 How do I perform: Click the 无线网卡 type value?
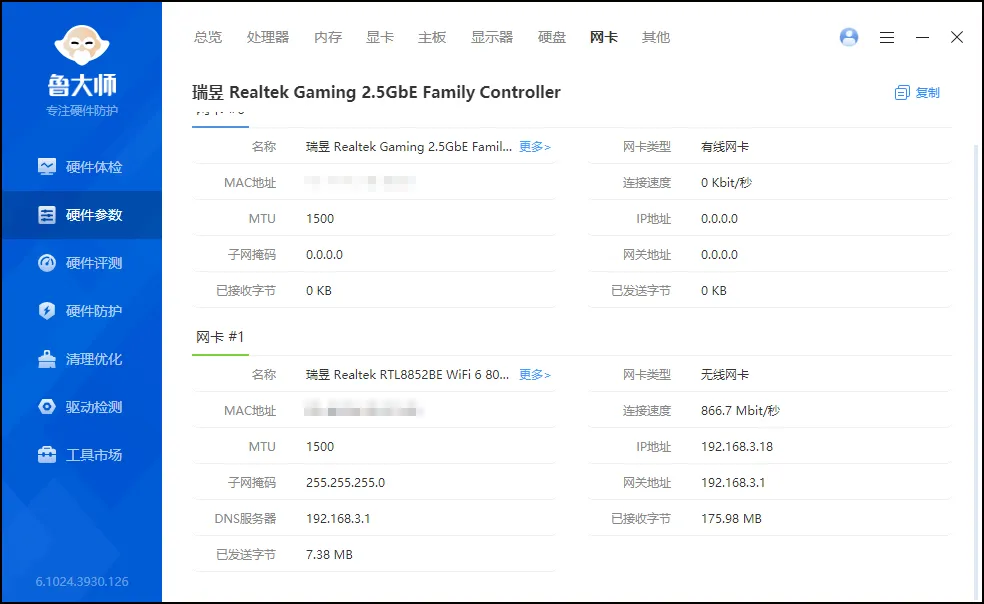pyautogui.click(x=725, y=374)
